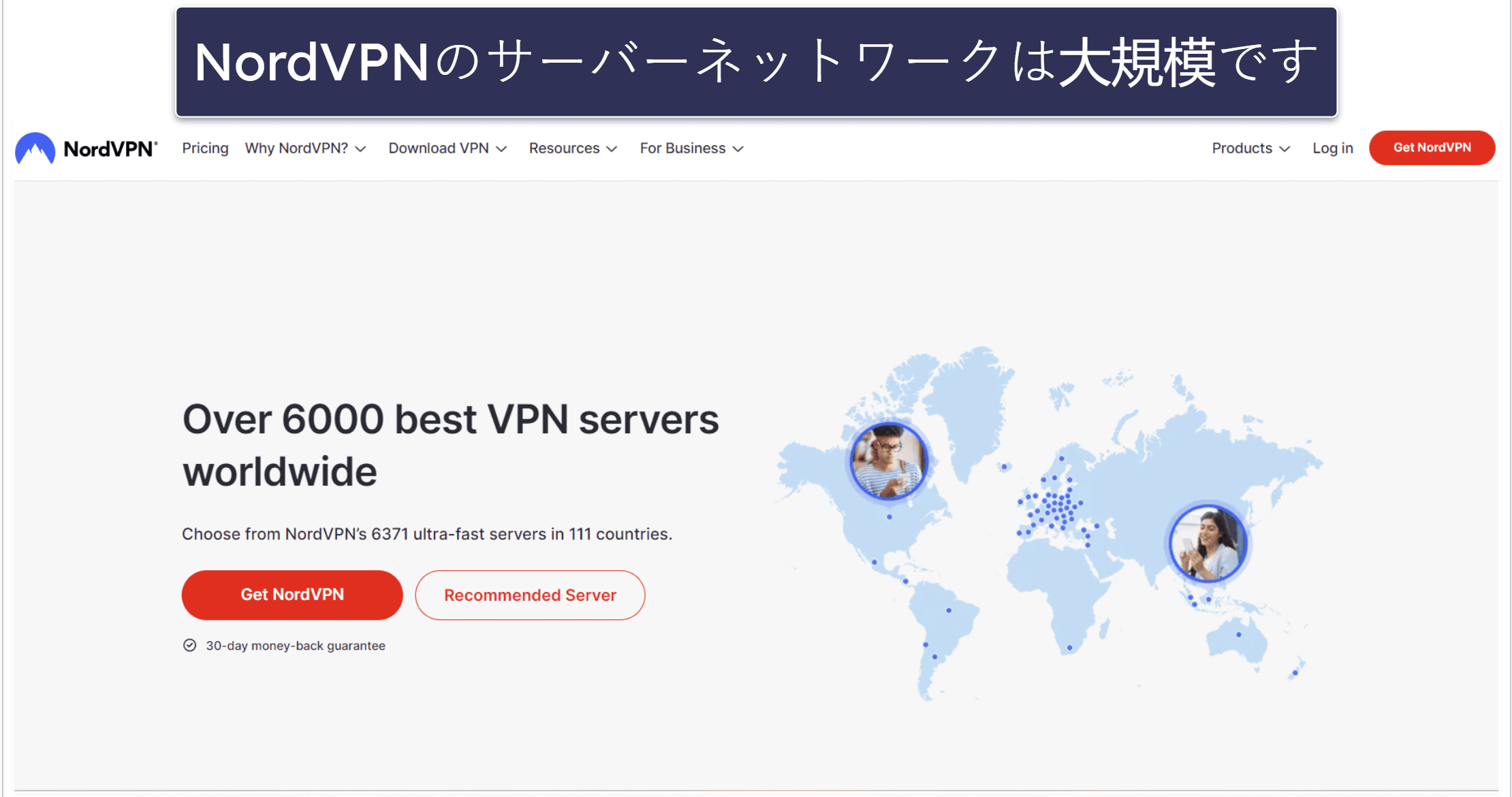Expand the Why NordVPN? chevron
The height and width of the screenshot is (797, 1512).
coord(361,149)
